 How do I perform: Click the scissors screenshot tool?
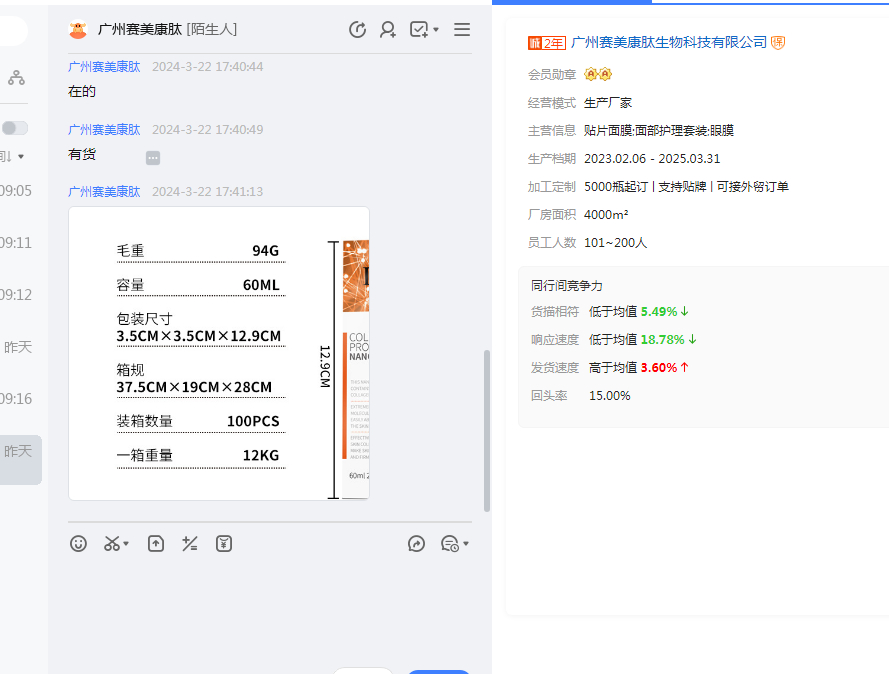[x=112, y=543]
